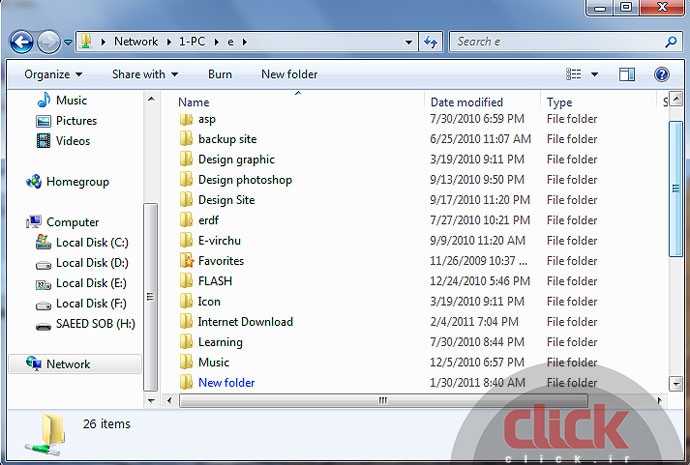Open SAEED SOB (H:) drive
The height and width of the screenshot is (465, 690).
(85, 324)
